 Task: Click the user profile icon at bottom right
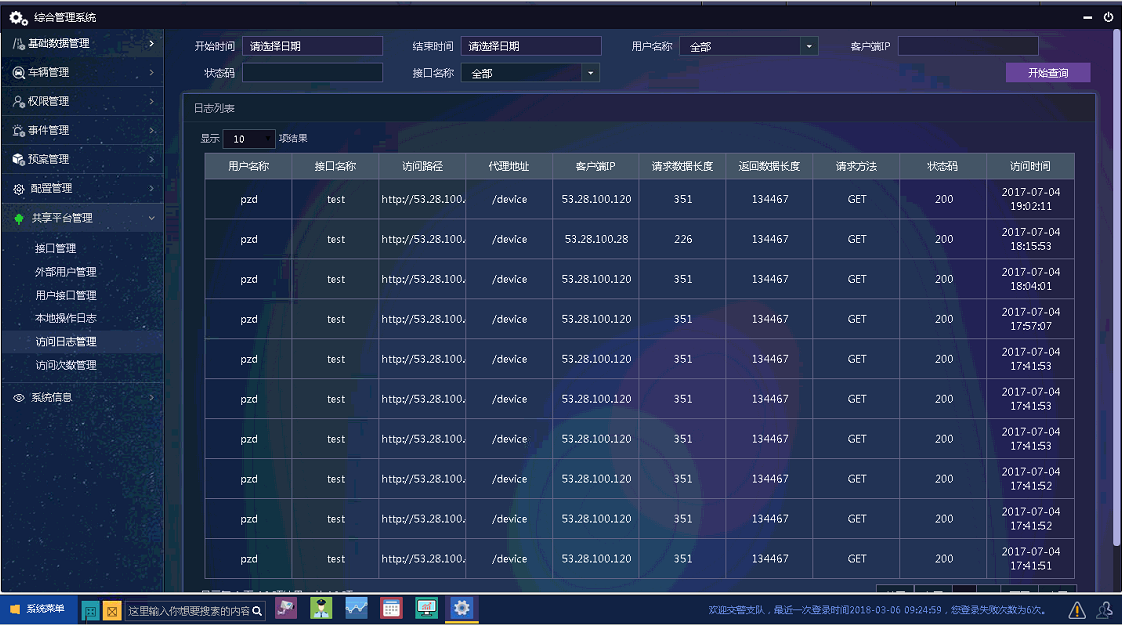tap(1105, 610)
